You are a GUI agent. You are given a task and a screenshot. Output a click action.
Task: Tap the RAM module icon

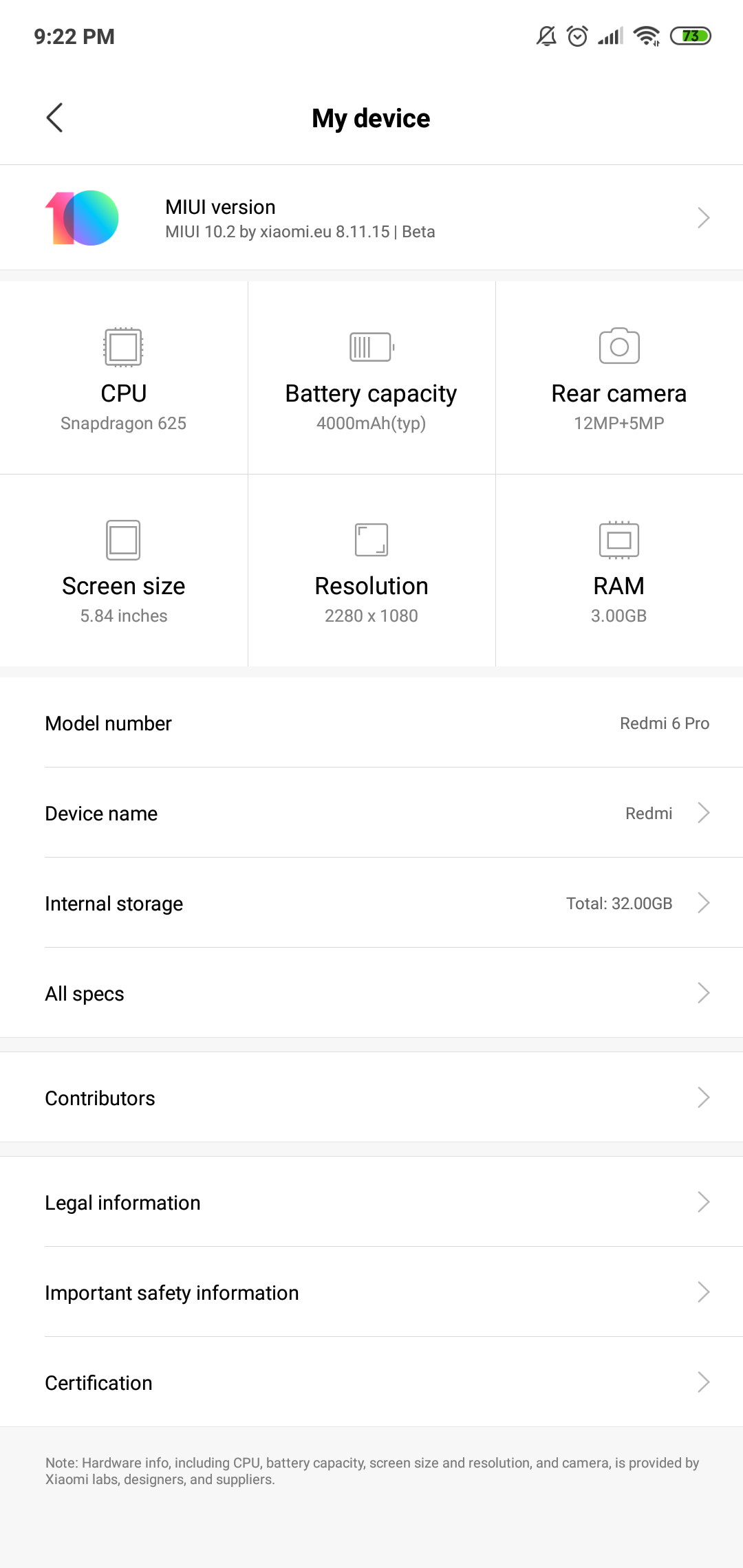[619, 540]
